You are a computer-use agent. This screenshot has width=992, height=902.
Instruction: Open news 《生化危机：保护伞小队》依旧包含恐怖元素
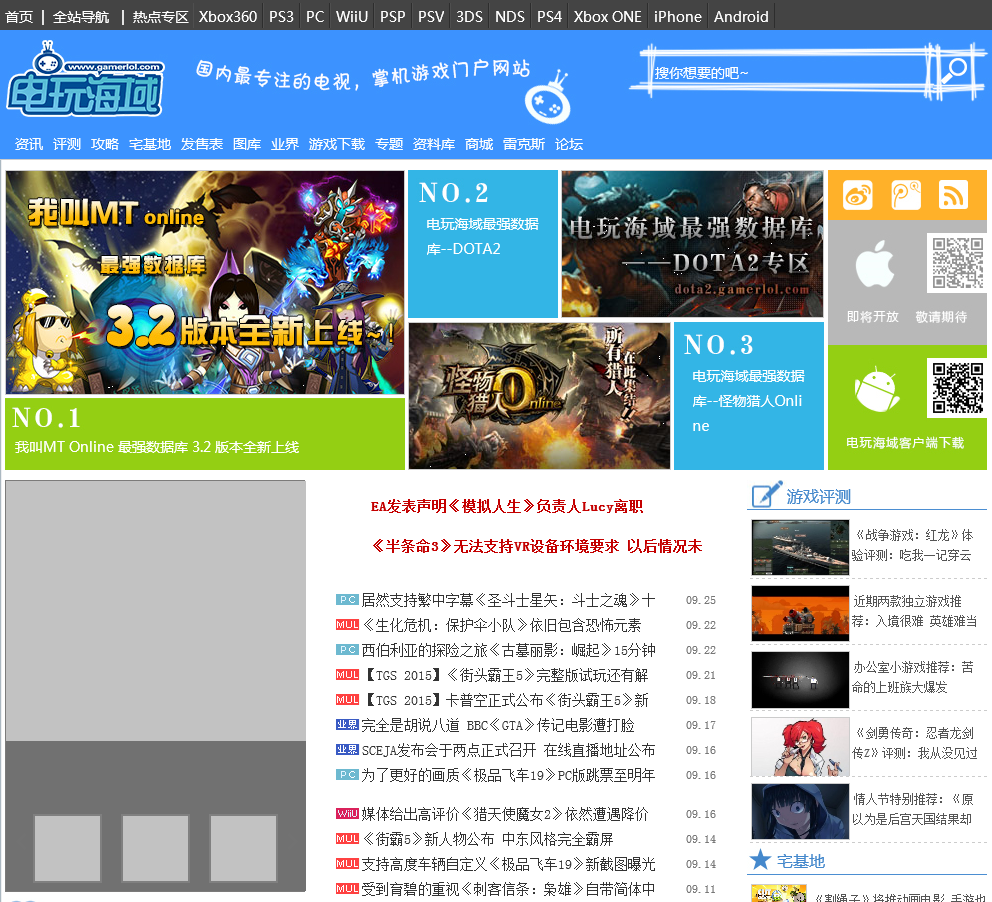tap(501, 625)
